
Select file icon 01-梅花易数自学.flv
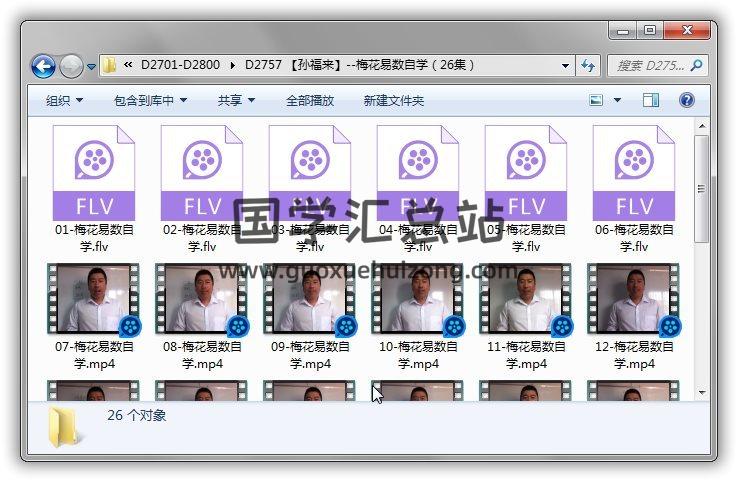pos(94,172)
